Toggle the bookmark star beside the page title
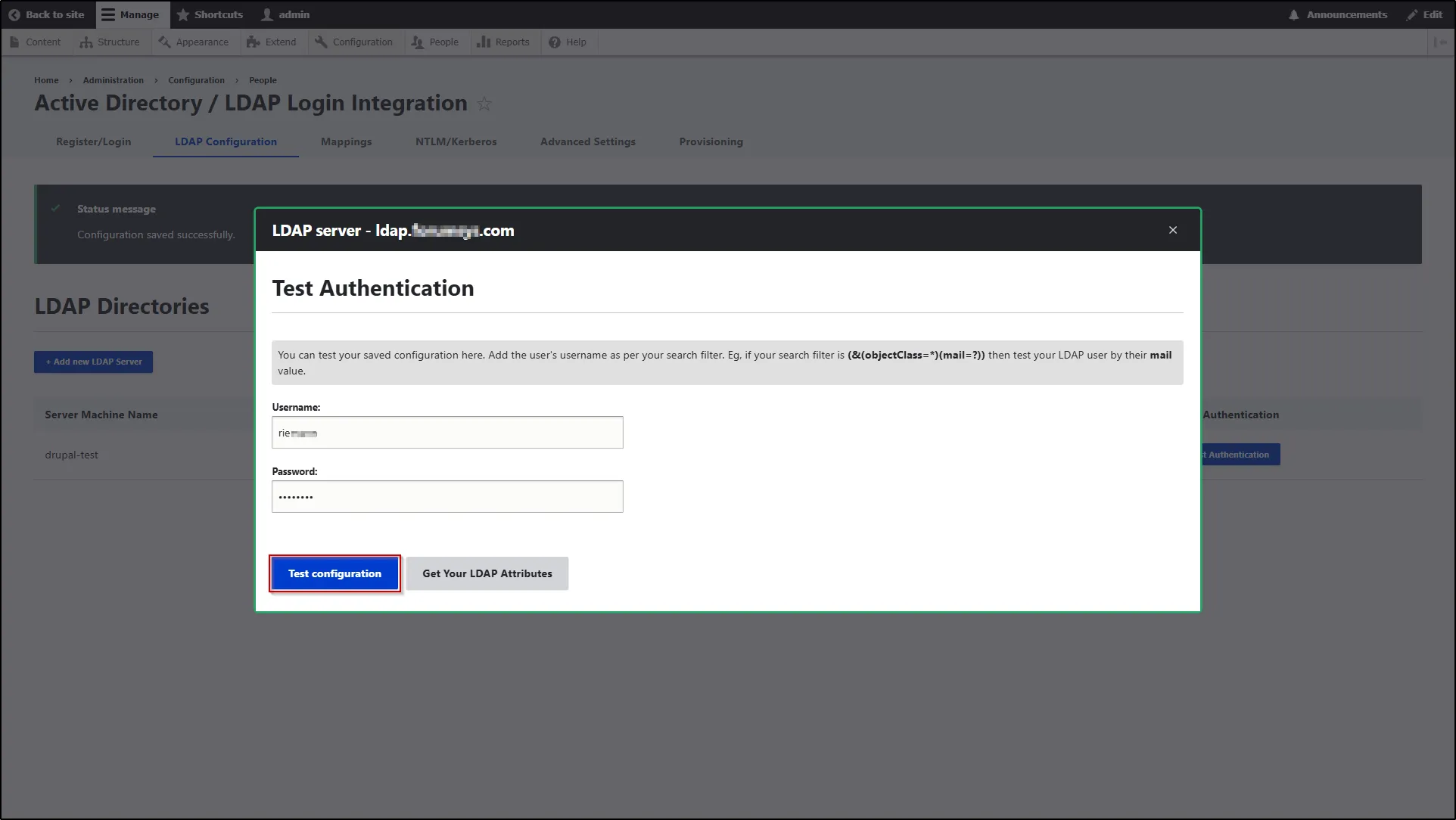Image resolution: width=1456 pixels, height=820 pixels. (x=484, y=104)
